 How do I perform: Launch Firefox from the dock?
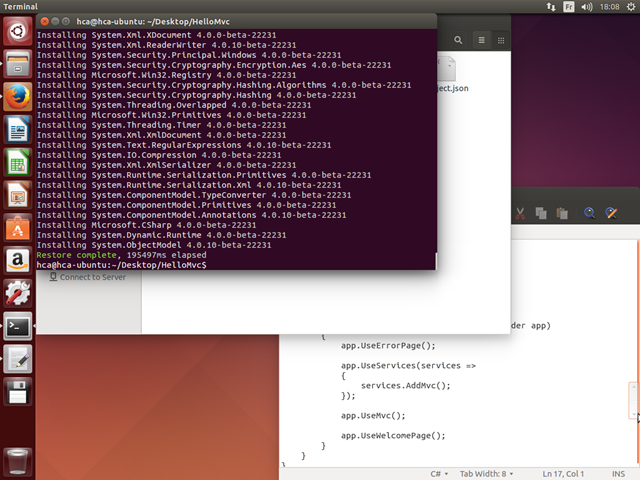[18, 97]
